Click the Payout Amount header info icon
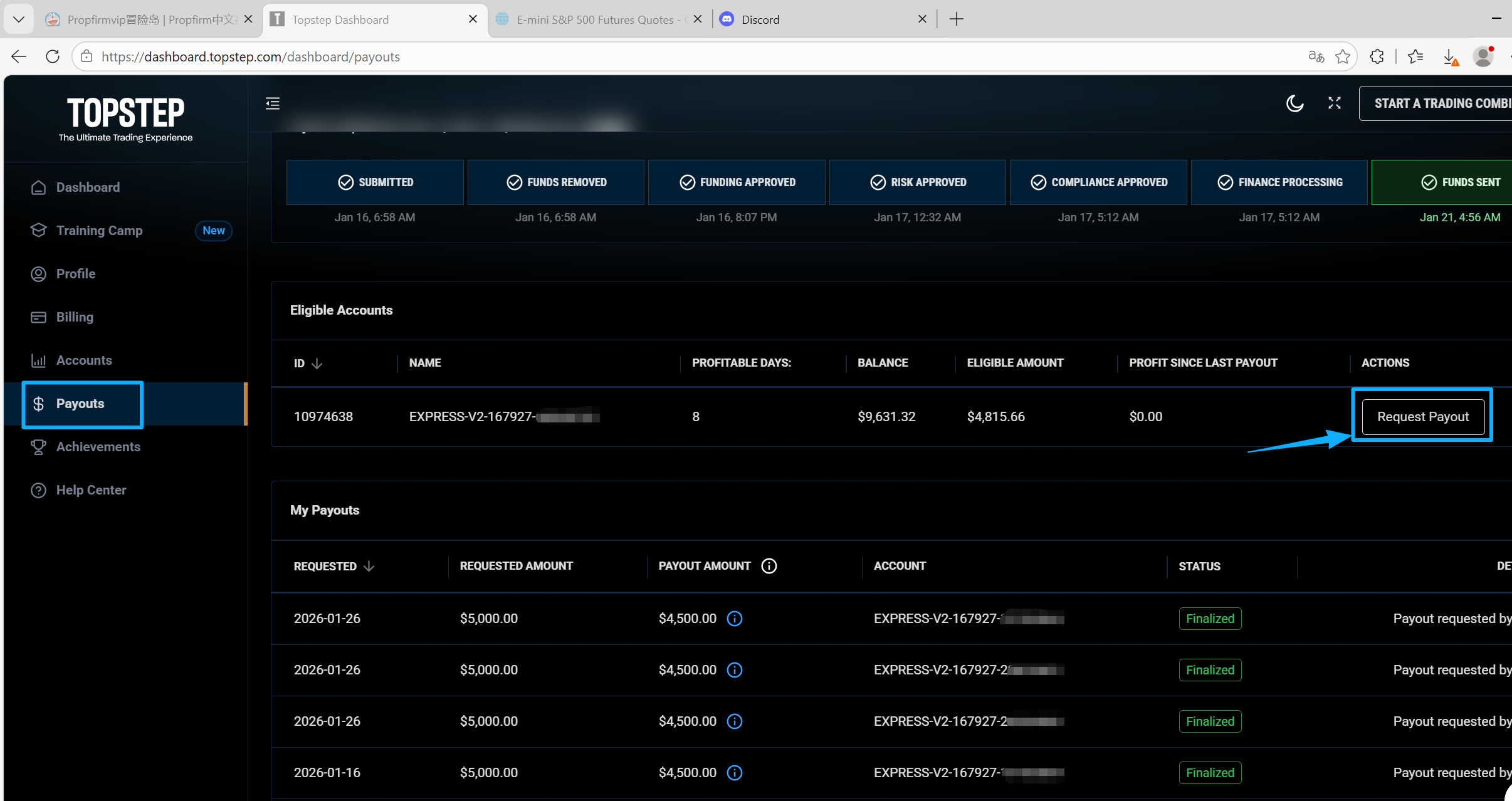This screenshot has width=1512, height=801. coord(769,566)
